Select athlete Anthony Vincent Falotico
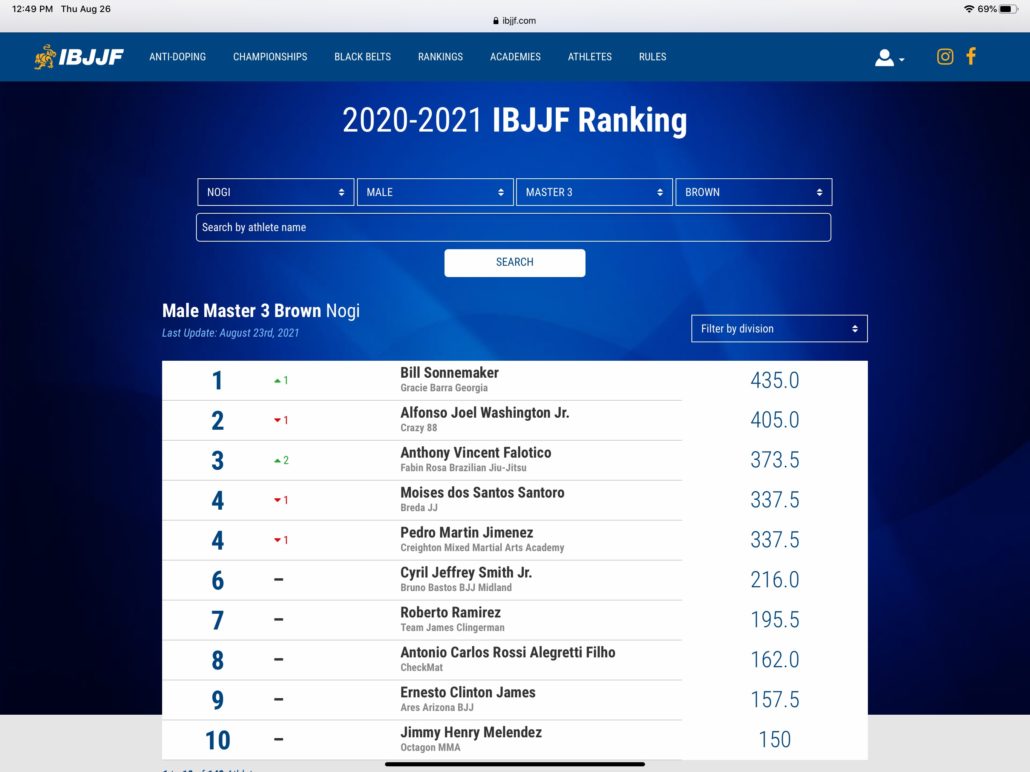 [476, 453]
